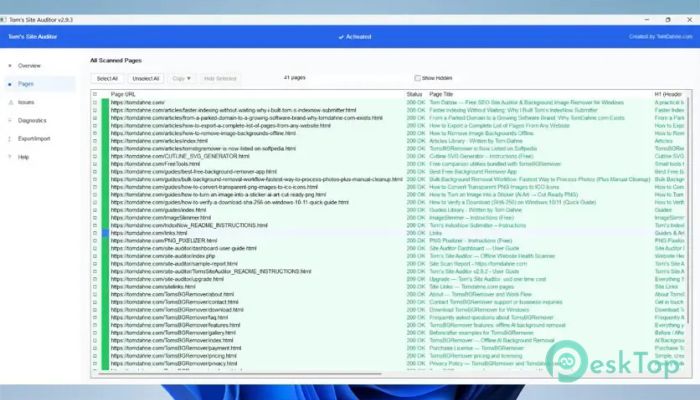
Task: Select the site-auditor/sample-report.html URL
Action: 174,264
